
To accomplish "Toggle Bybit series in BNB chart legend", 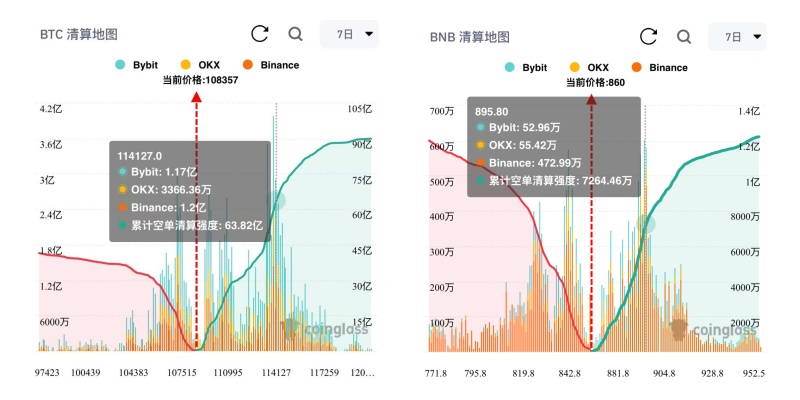I will pyautogui.click(x=526, y=67).
